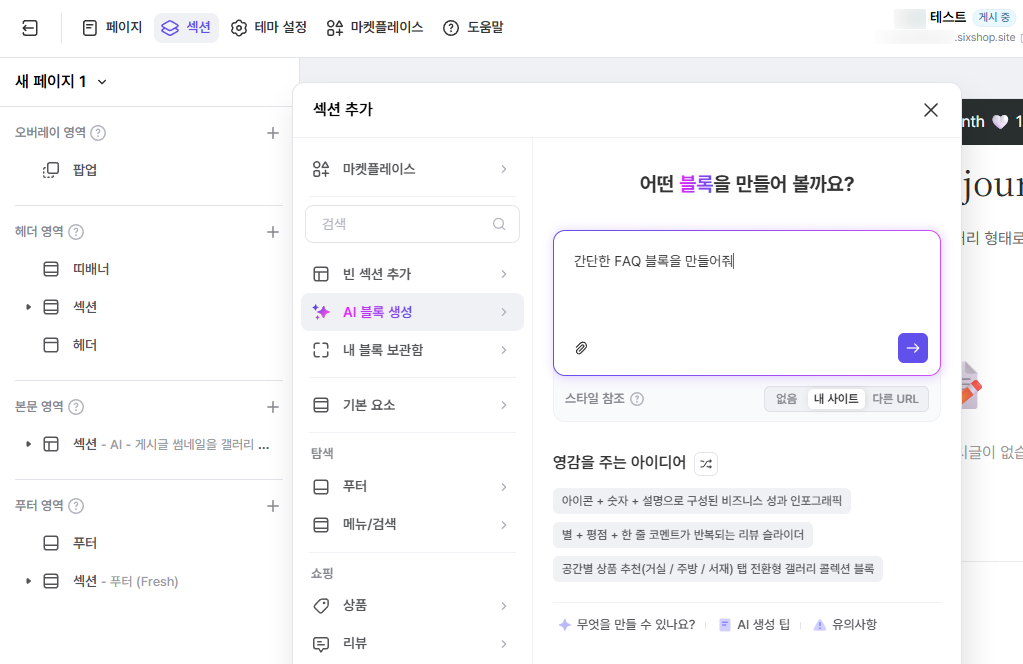Open 유의사항 link
Viewport: 1023px width, 664px height.
click(x=846, y=625)
